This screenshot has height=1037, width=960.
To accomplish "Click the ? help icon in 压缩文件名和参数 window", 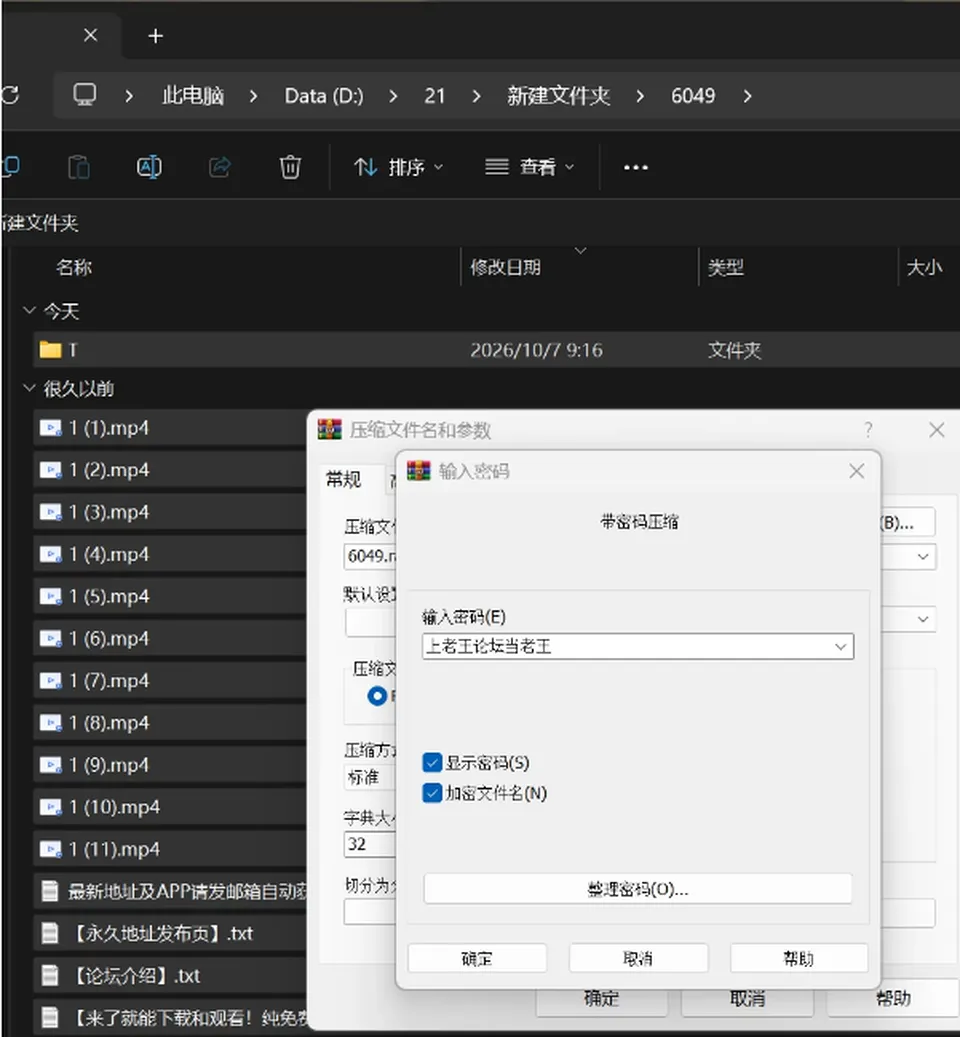I will [x=868, y=430].
